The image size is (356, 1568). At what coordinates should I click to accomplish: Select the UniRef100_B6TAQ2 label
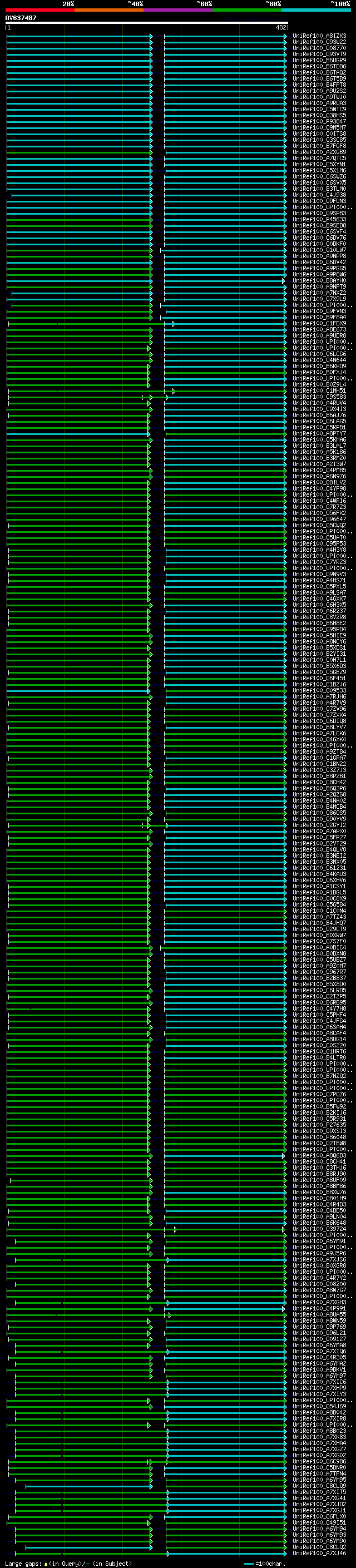pos(319,72)
